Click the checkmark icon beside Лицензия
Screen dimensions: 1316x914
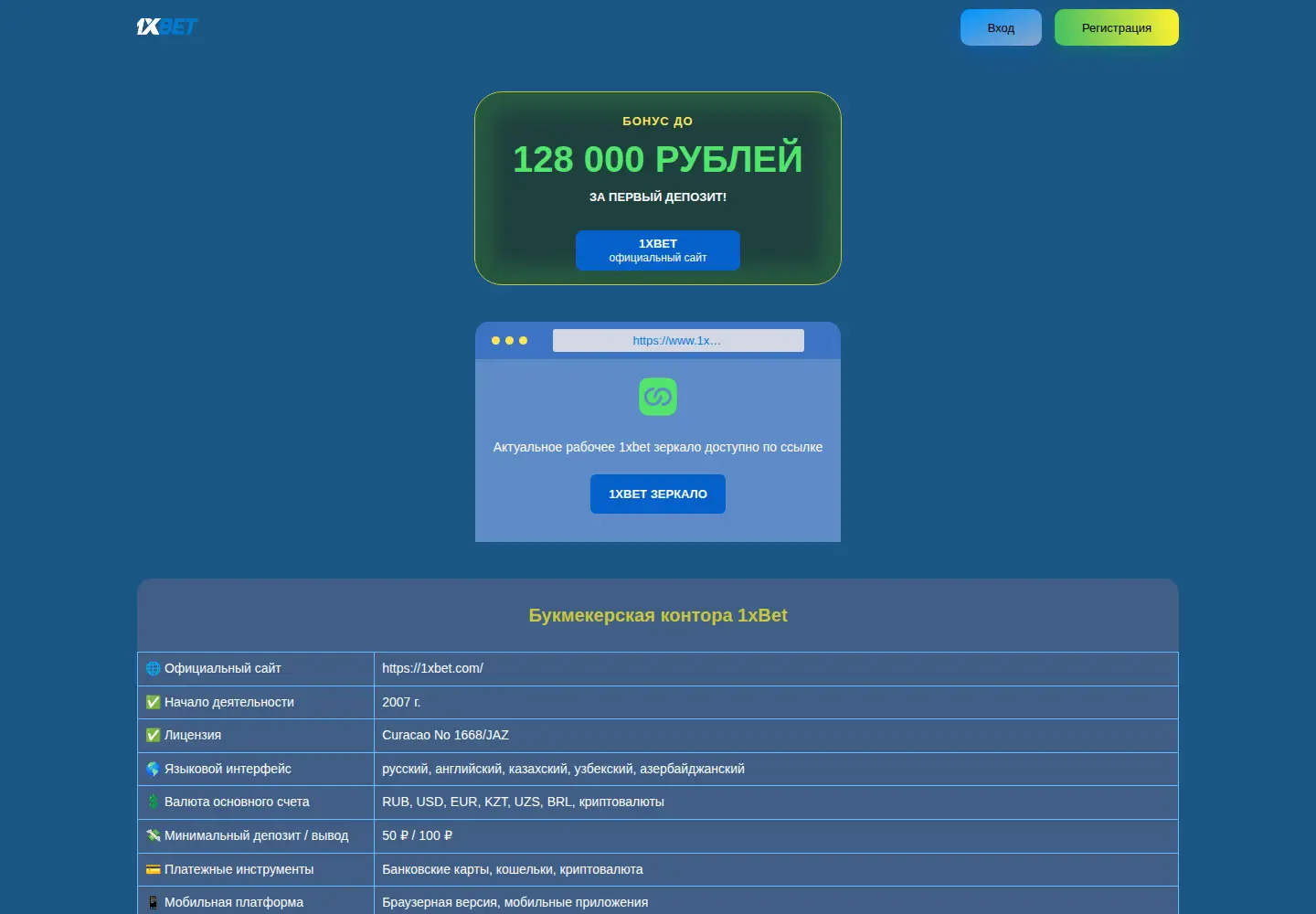click(154, 735)
